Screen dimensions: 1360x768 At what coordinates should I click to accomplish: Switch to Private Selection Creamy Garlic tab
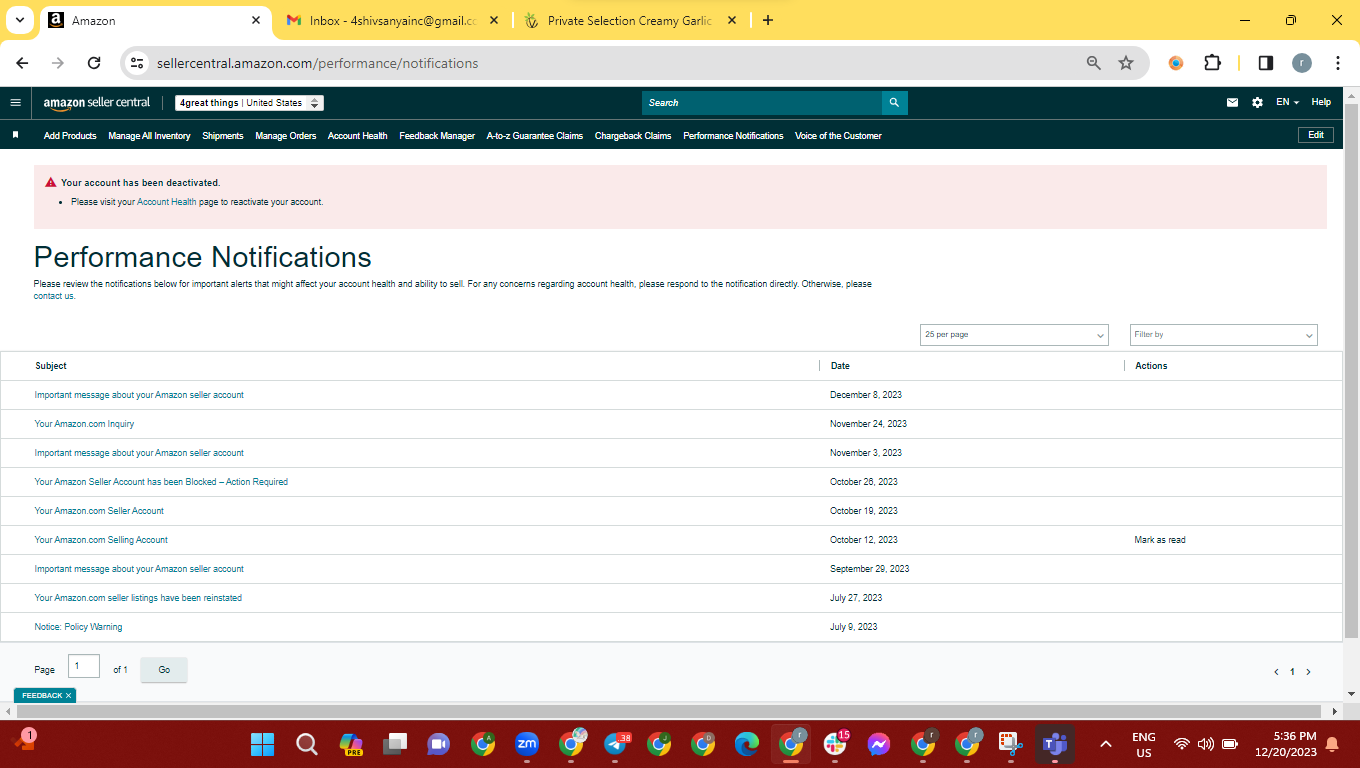coord(630,20)
